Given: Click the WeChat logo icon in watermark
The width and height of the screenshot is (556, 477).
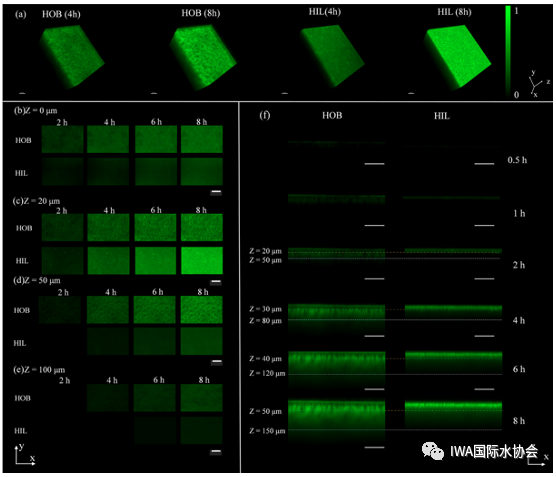Looking at the screenshot, I should [x=433, y=451].
